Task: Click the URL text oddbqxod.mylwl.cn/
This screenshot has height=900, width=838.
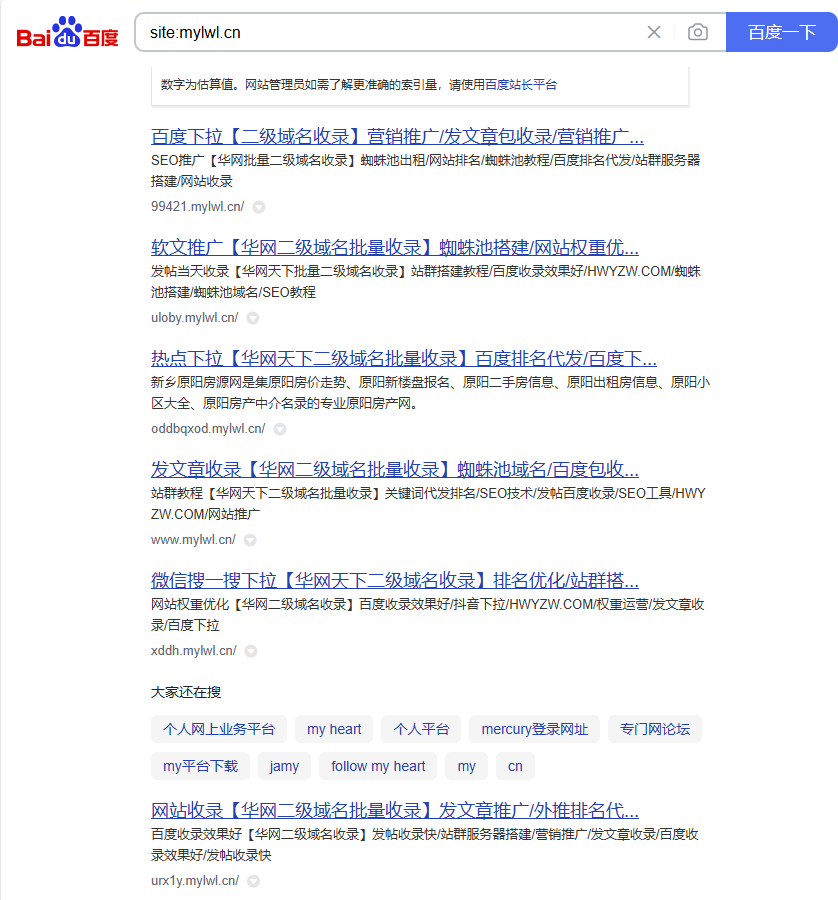Action: [208, 429]
